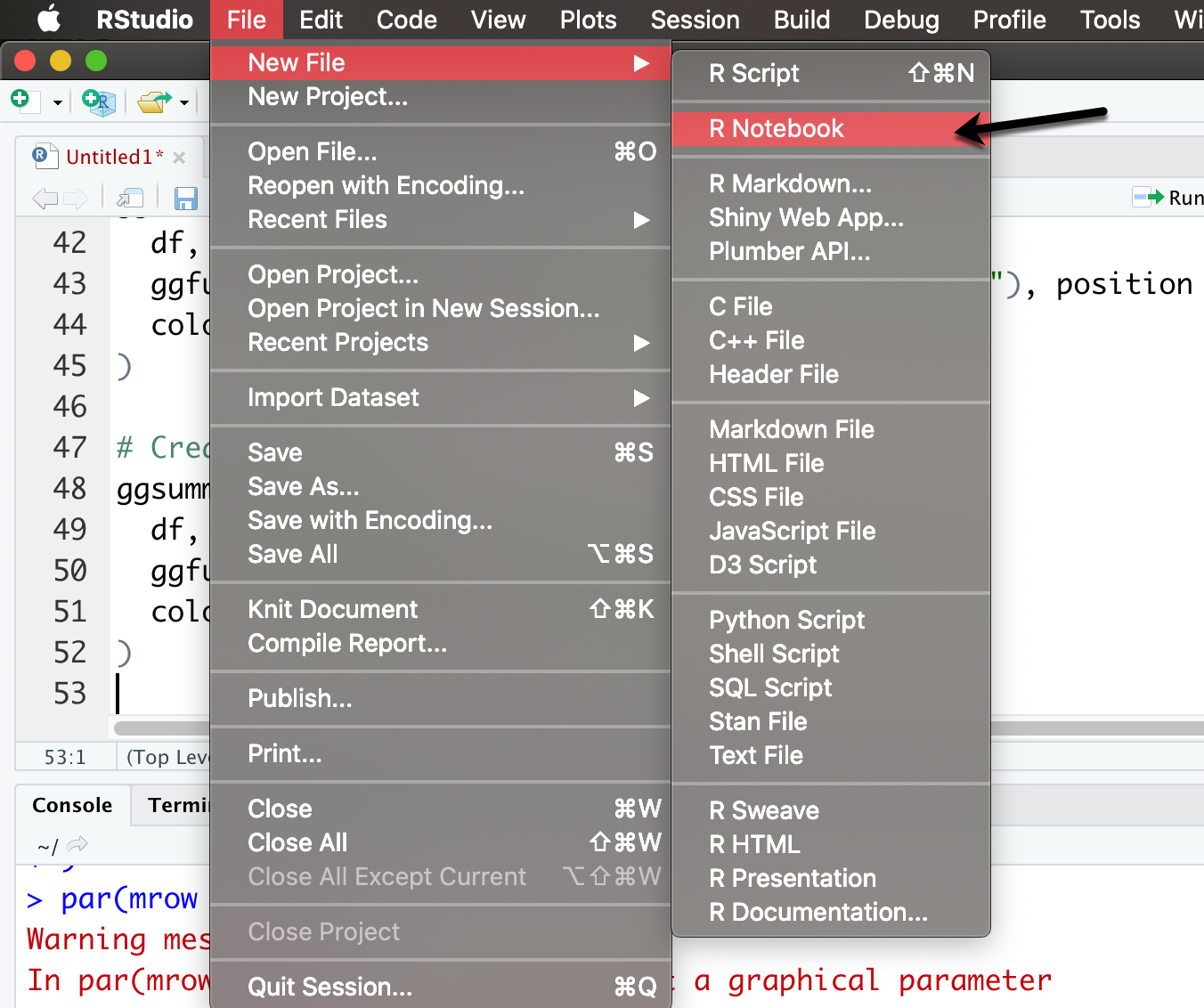Open the RStudio application menu

pos(144,20)
